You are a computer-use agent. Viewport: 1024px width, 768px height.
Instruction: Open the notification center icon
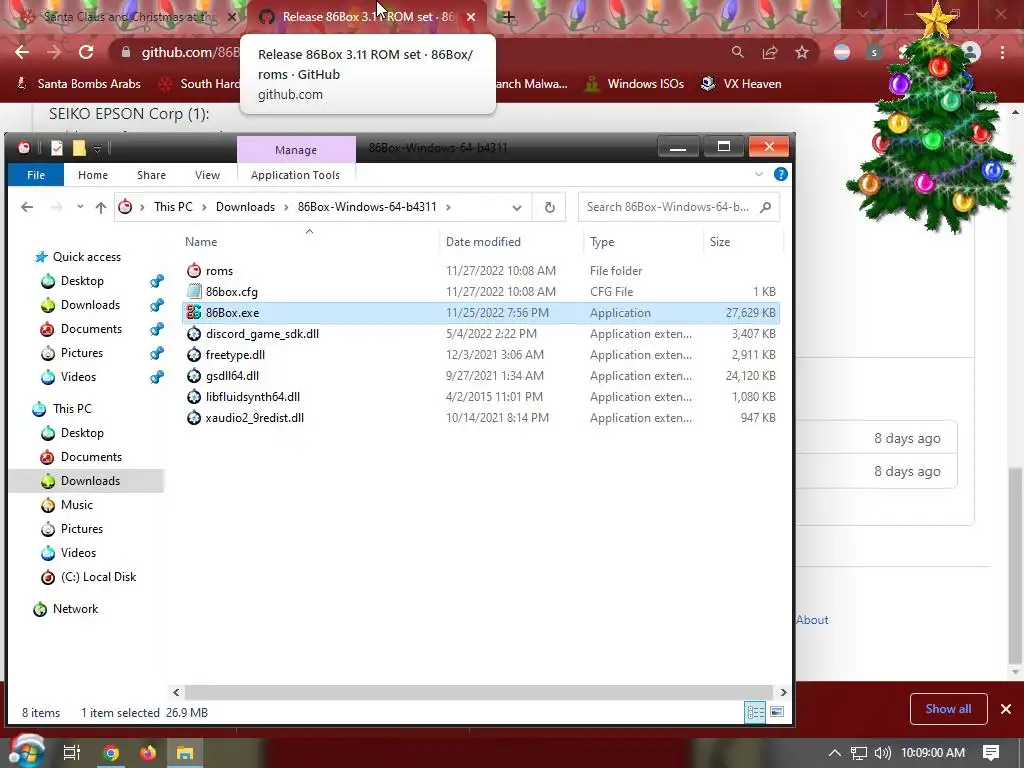tap(991, 753)
